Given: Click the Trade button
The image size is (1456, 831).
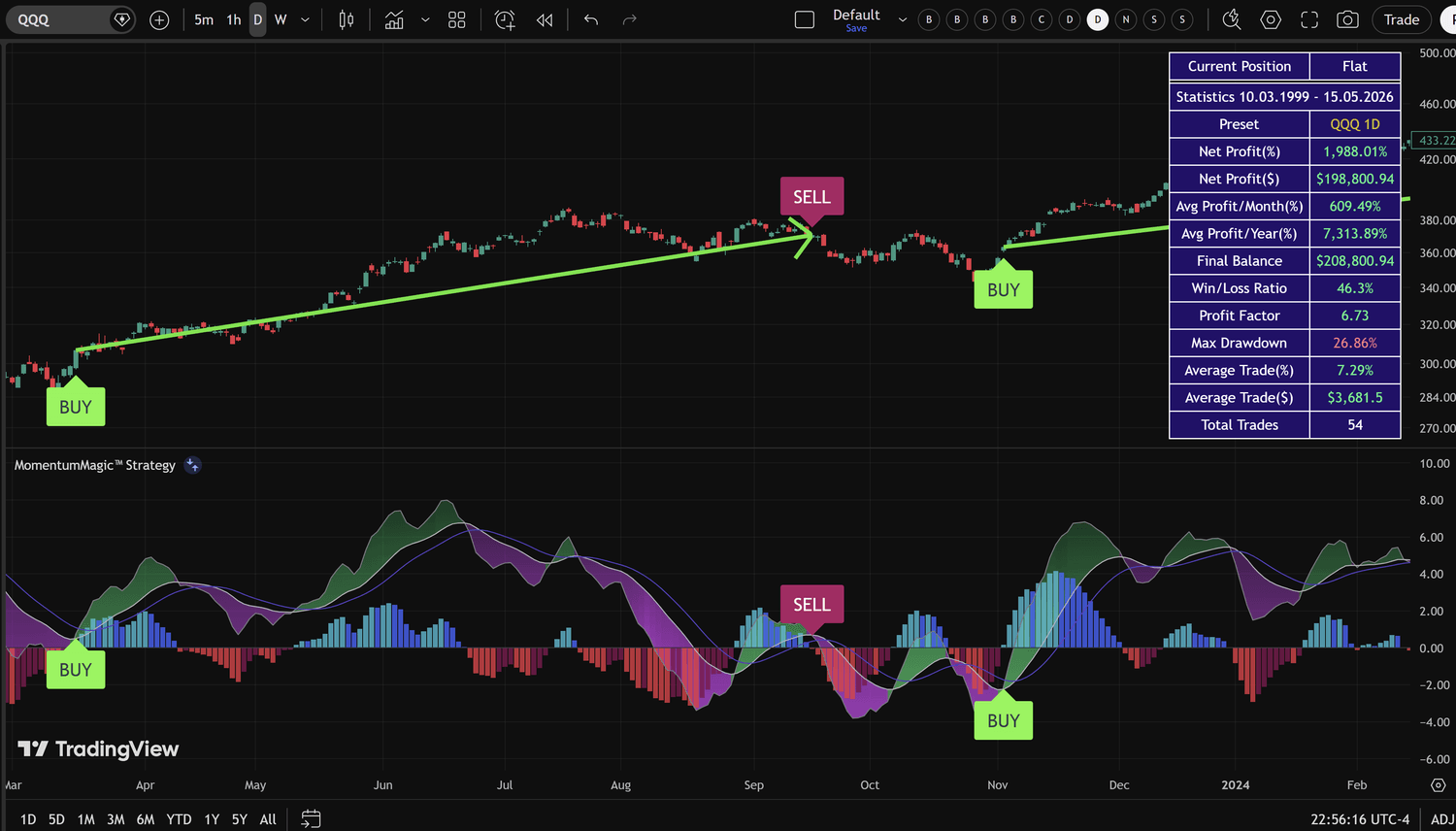Looking at the screenshot, I should coord(1402,19).
